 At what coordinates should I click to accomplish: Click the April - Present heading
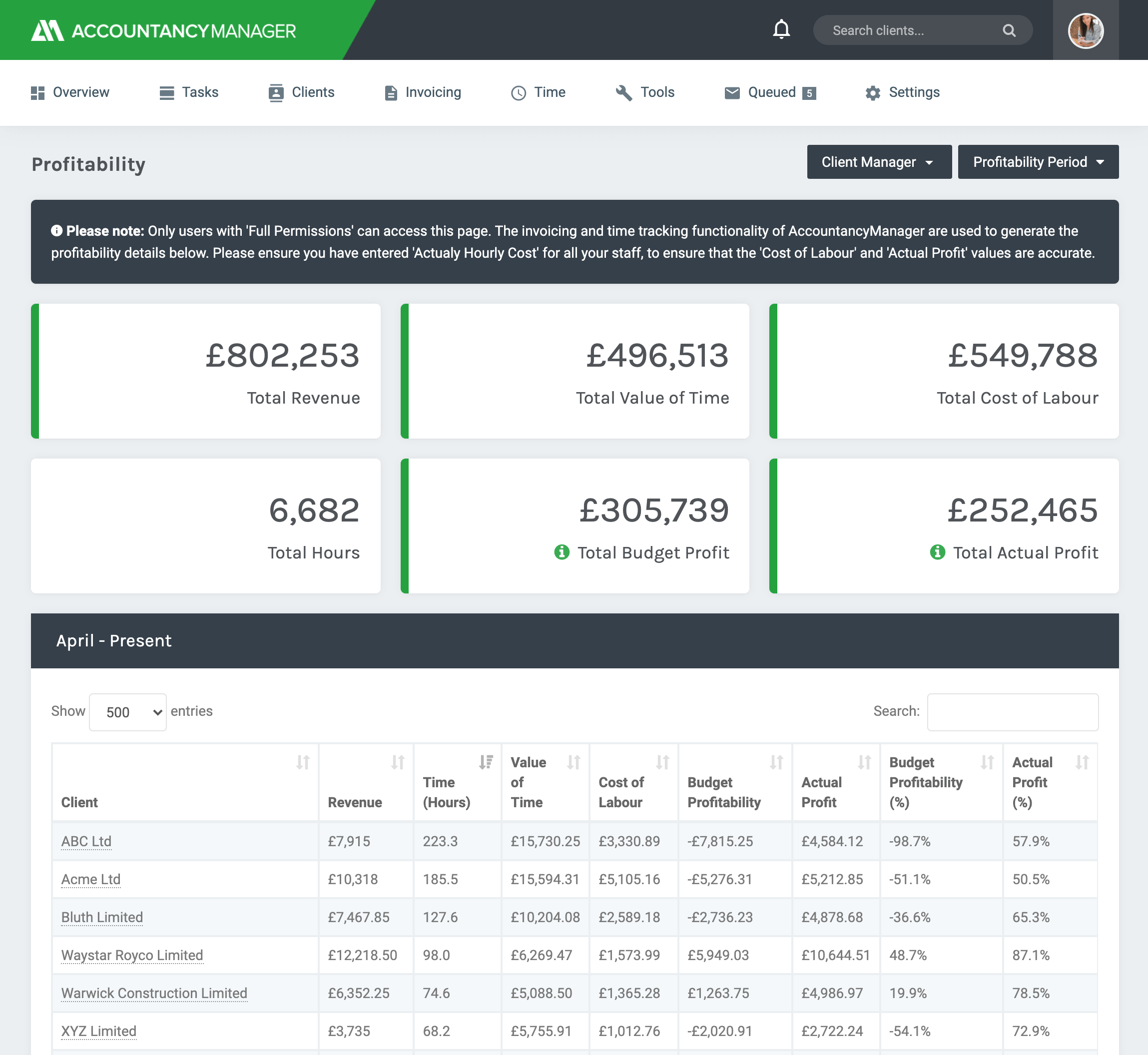point(113,640)
